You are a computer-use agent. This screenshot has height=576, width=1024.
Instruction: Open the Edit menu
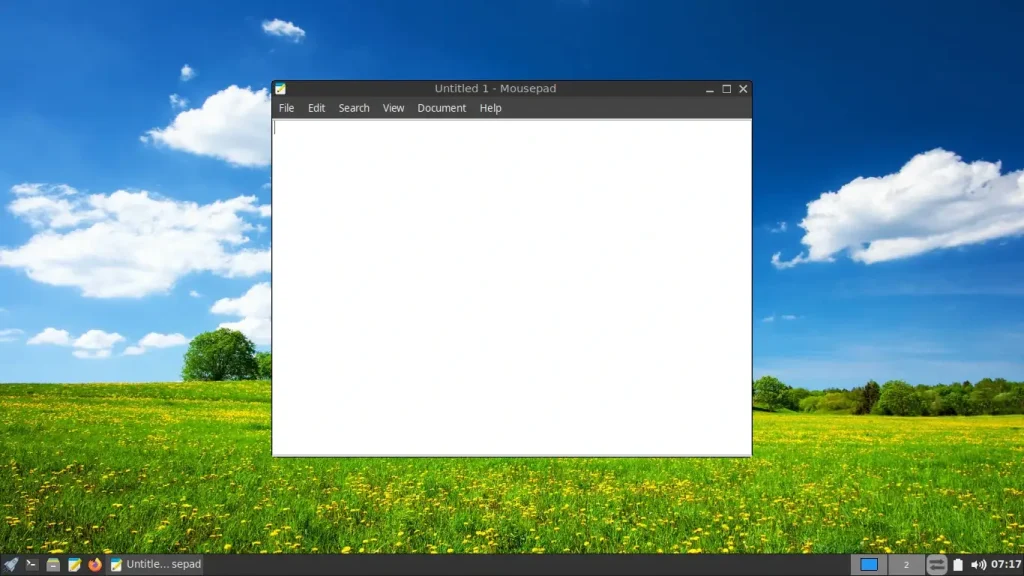click(x=316, y=108)
